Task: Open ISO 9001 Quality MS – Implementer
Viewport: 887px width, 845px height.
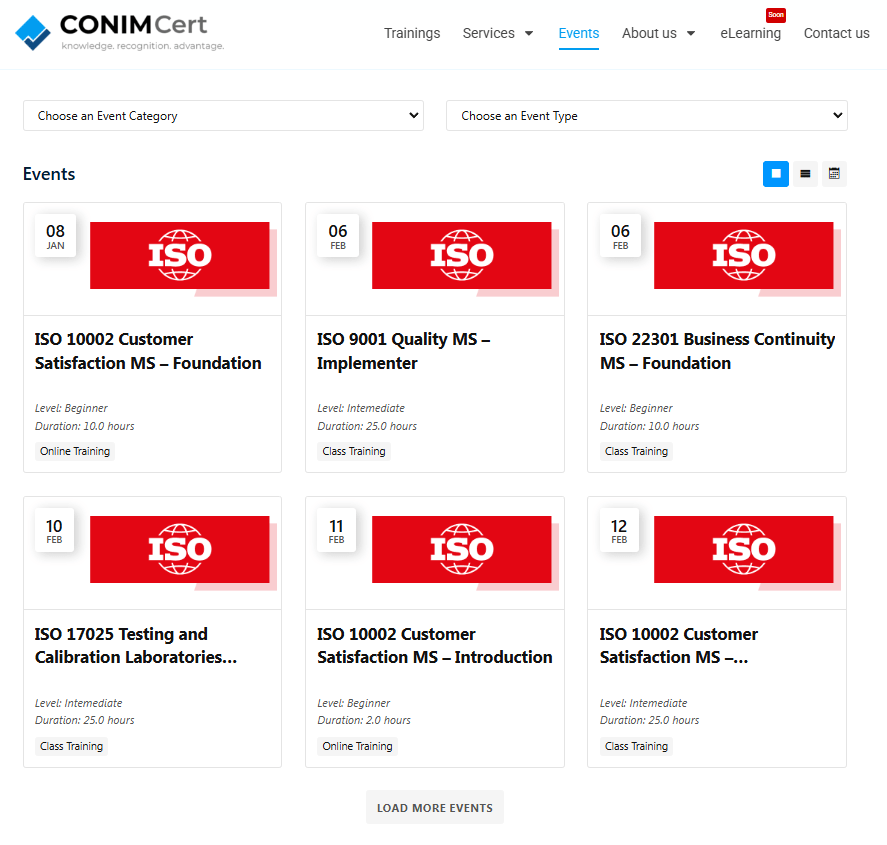Action: tap(403, 351)
